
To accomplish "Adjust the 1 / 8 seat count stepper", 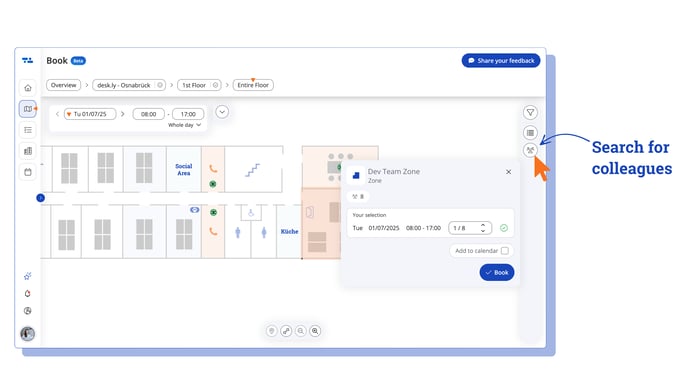I will 470,228.
